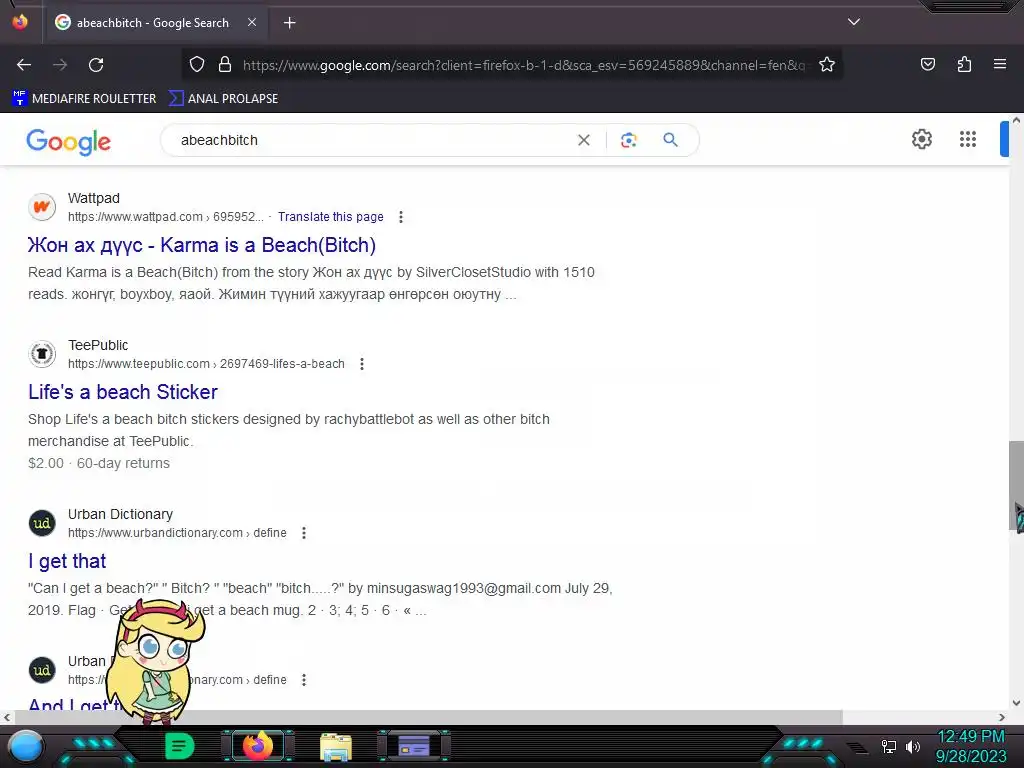Open the network tray icon
The height and width of the screenshot is (768, 1024).
(x=889, y=746)
